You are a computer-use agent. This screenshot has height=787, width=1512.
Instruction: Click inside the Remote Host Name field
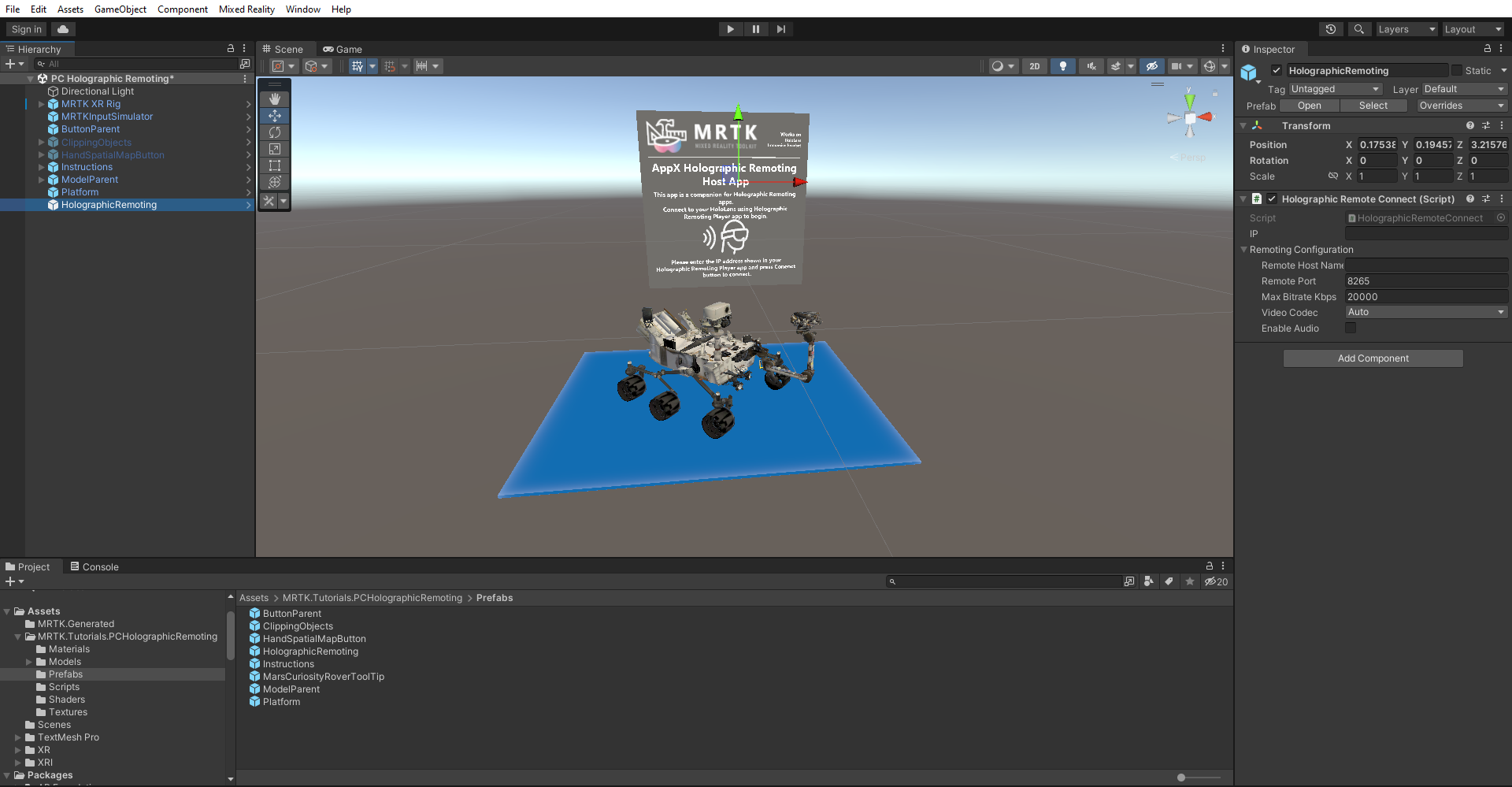pyautogui.click(x=1425, y=265)
